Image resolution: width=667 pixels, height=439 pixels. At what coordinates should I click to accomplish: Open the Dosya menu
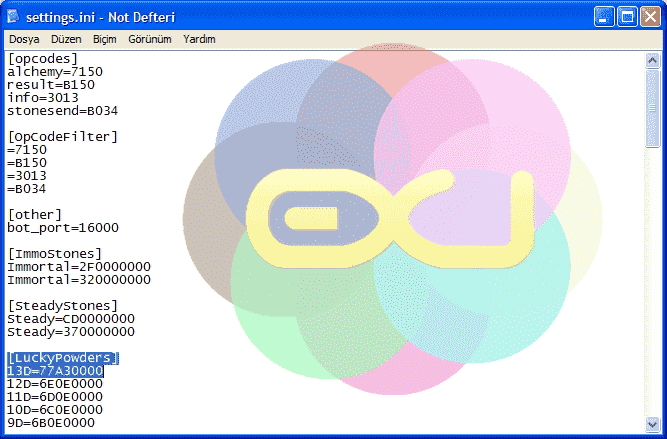tap(24, 39)
